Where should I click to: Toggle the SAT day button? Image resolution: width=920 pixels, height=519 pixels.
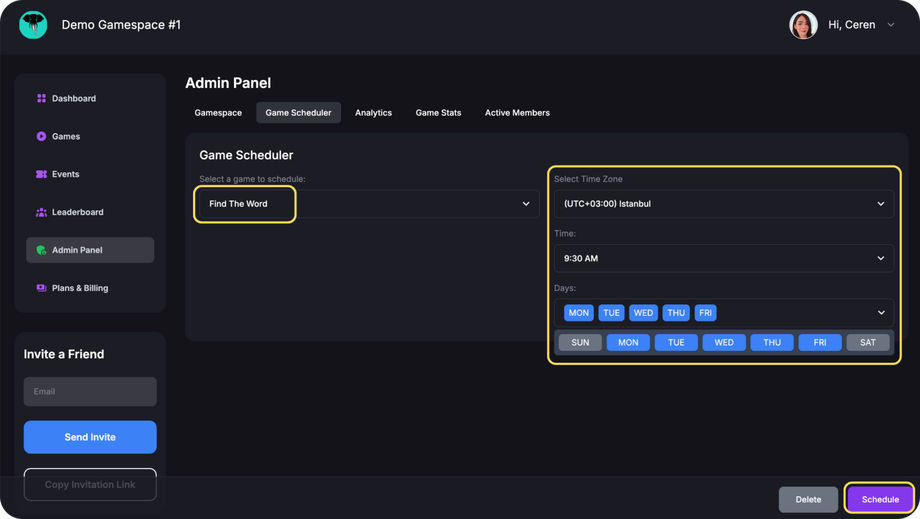point(867,342)
